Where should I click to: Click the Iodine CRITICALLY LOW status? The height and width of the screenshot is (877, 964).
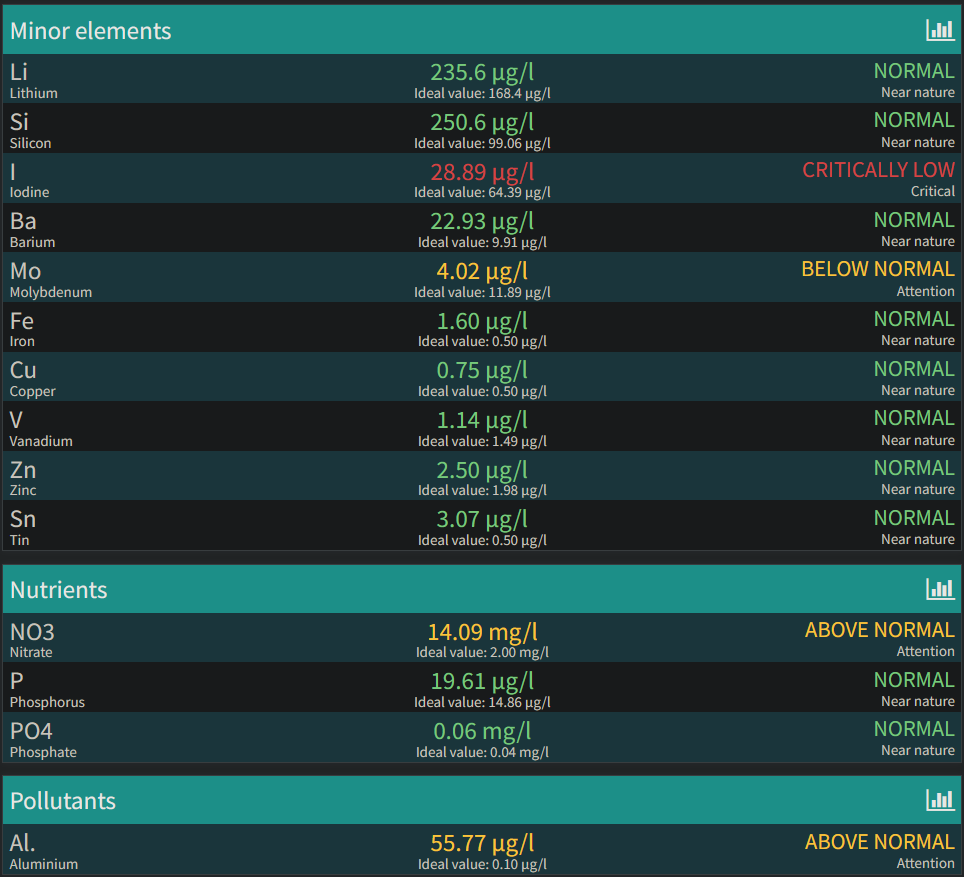[879, 170]
